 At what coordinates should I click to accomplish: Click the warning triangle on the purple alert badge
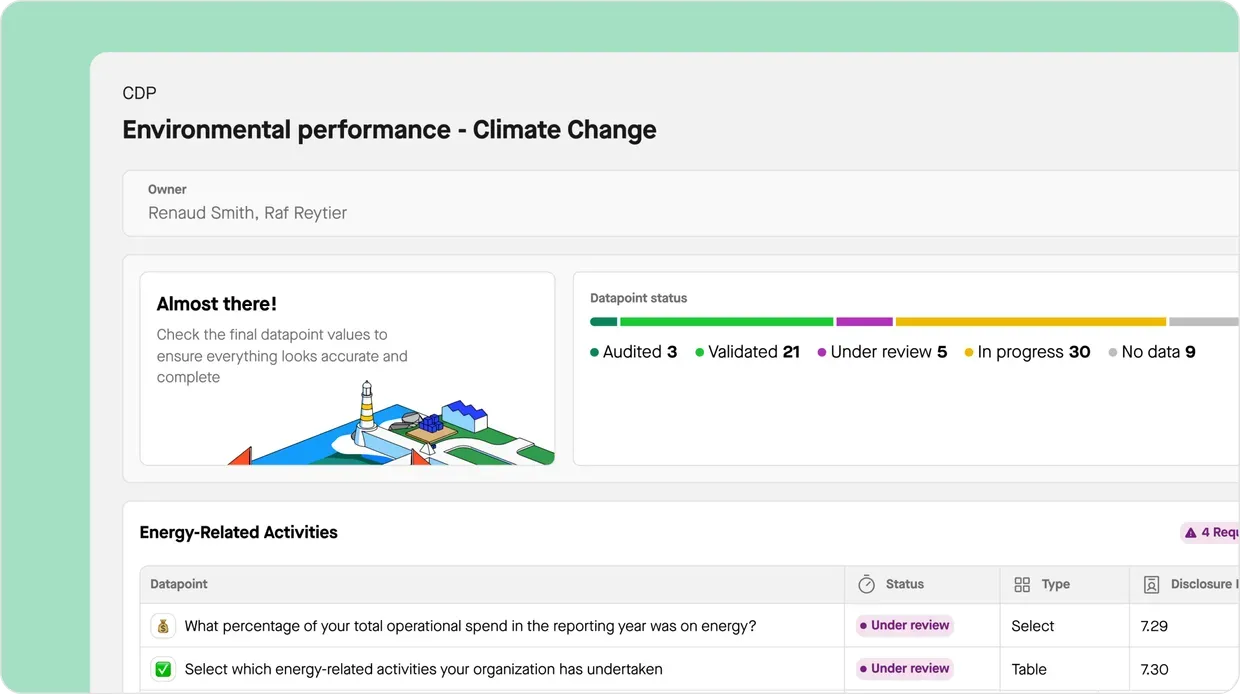[x=1190, y=532]
